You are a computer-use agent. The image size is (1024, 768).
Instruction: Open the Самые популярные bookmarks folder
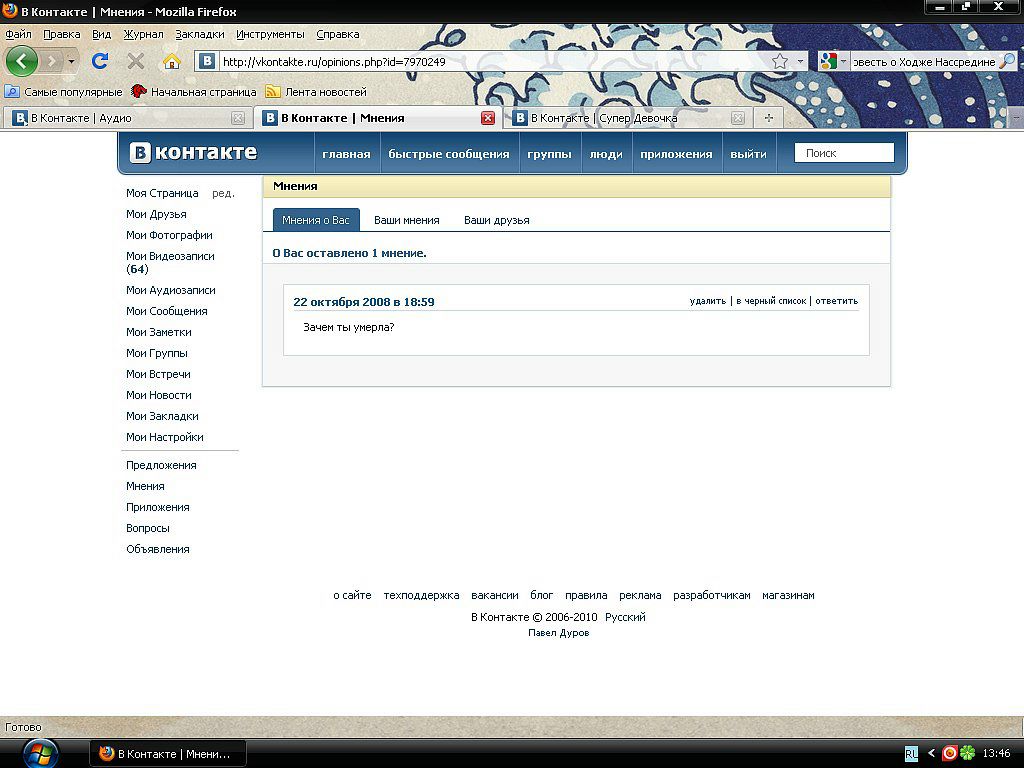click(64, 92)
